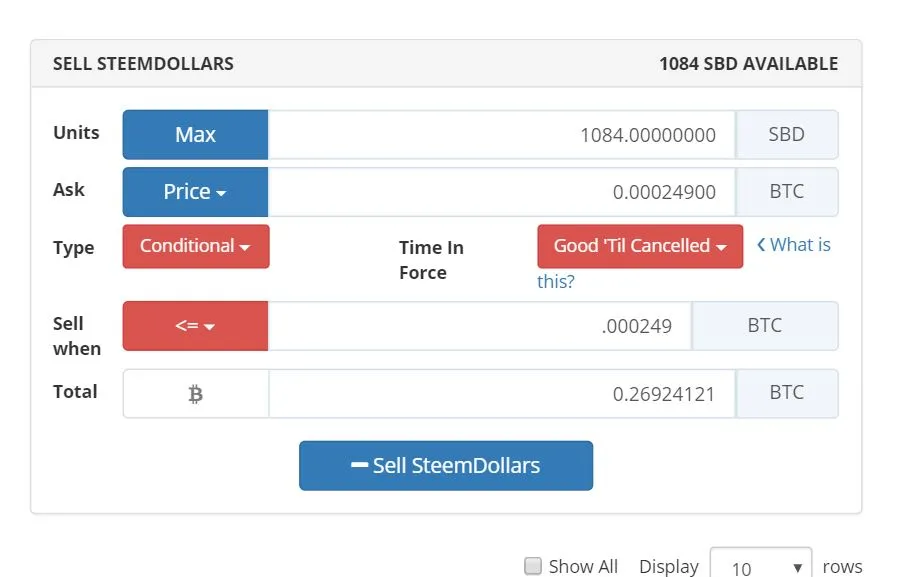
Task: Click the Sell when trigger price field
Action: tap(480, 326)
